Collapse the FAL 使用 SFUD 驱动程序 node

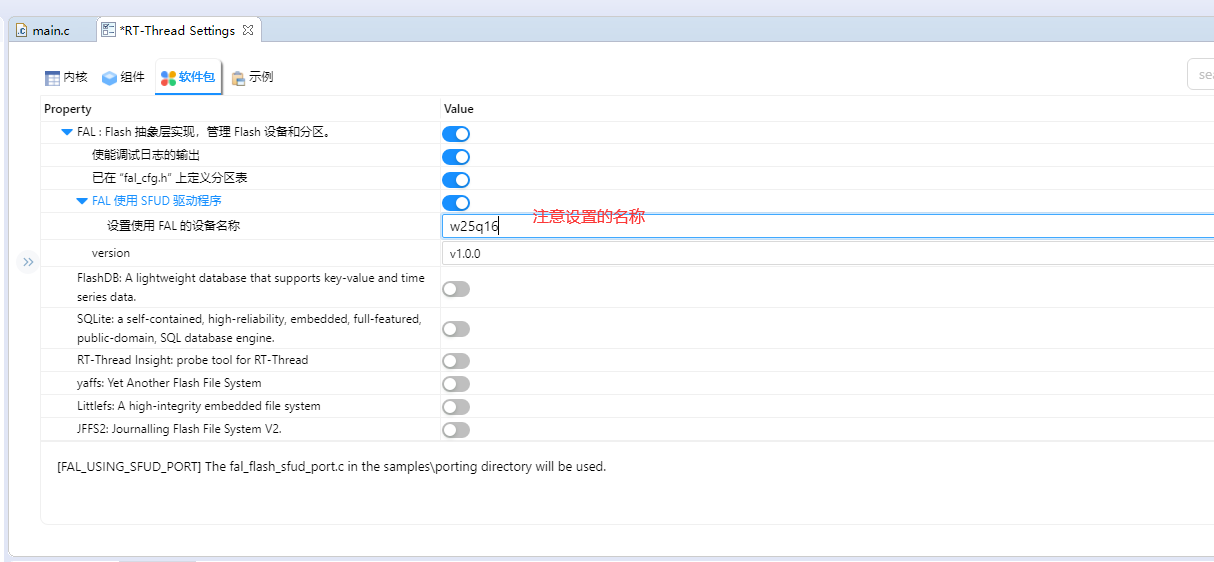click(82, 201)
